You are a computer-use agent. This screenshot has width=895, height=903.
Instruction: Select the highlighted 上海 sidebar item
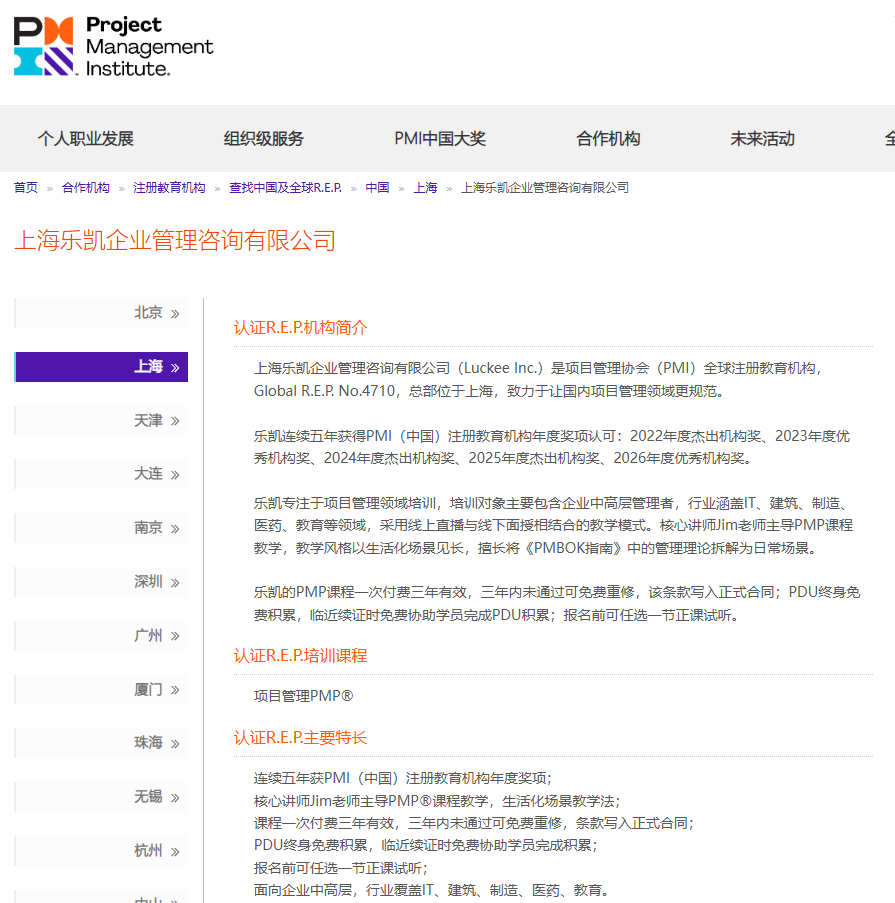pyautogui.click(x=101, y=367)
